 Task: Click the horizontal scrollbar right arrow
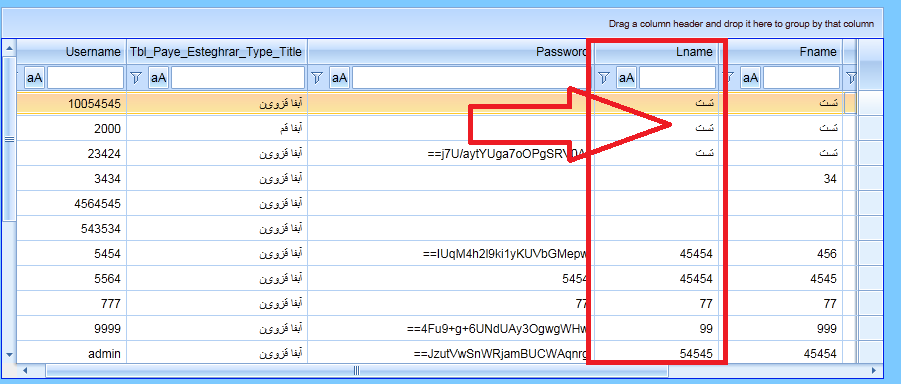click(x=873, y=371)
